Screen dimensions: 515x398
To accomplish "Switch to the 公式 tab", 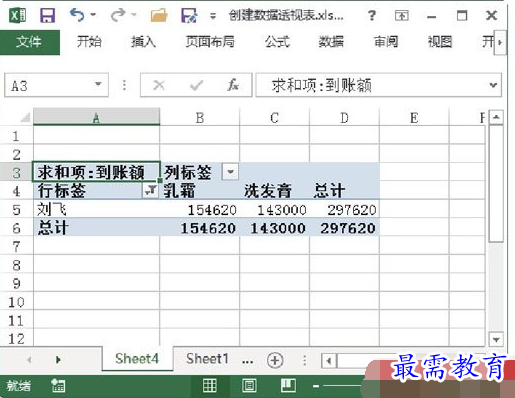I will tap(277, 42).
